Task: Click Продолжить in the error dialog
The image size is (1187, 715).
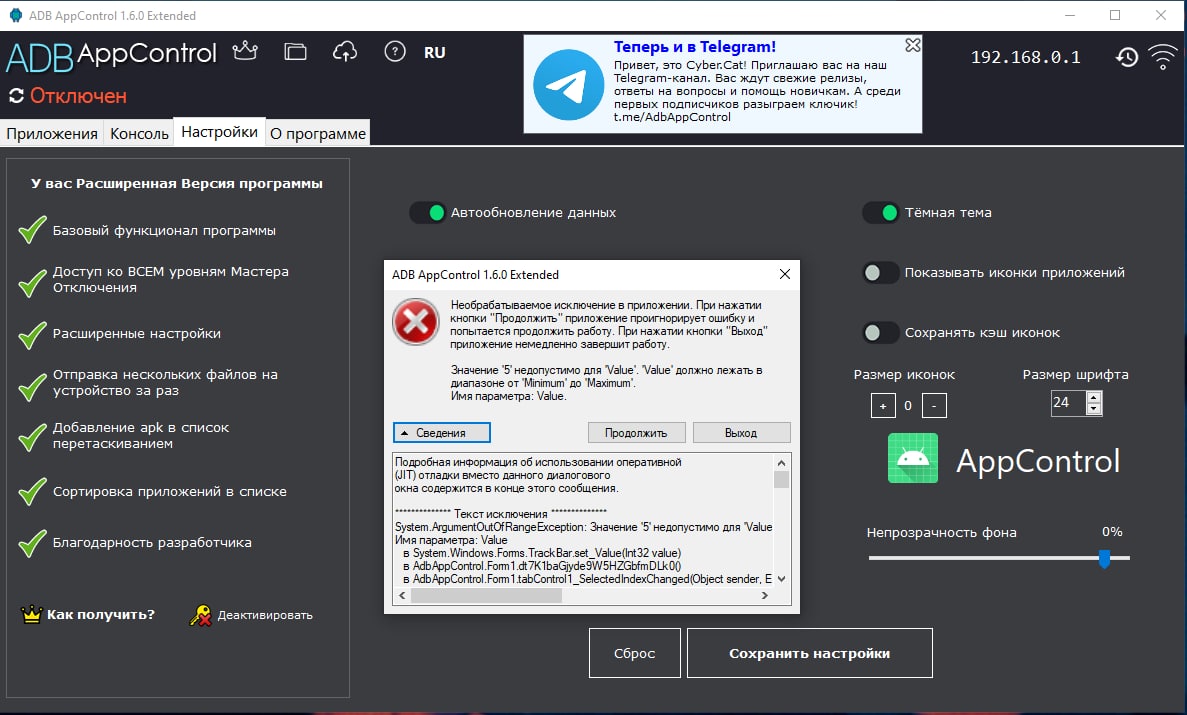Action: coord(636,432)
